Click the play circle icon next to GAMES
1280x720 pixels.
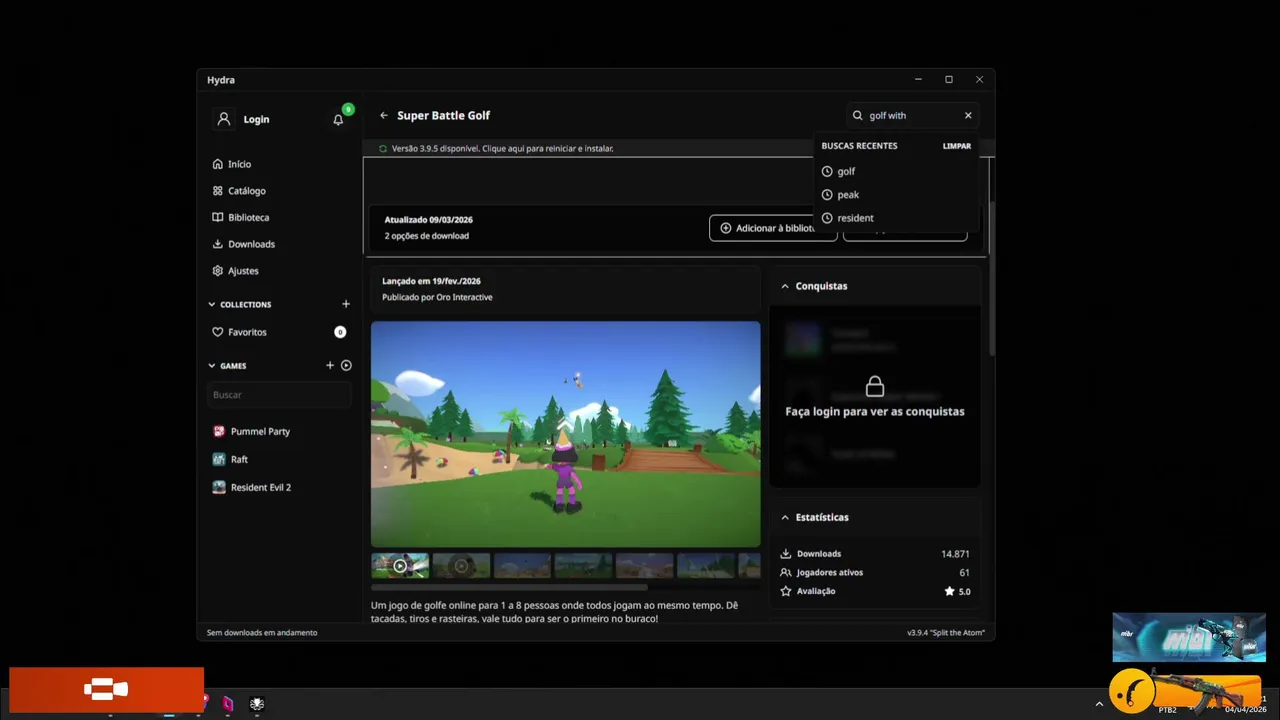[x=346, y=366]
